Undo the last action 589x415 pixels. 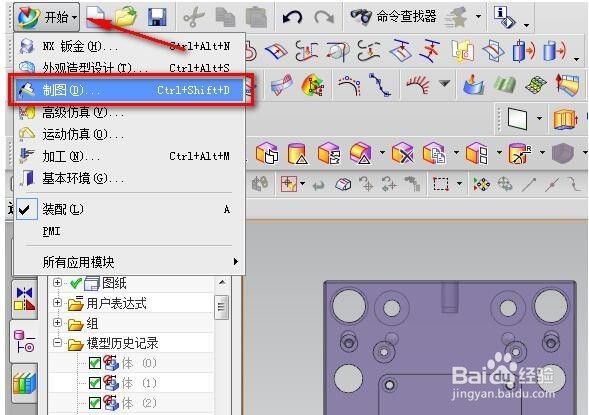pos(293,17)
